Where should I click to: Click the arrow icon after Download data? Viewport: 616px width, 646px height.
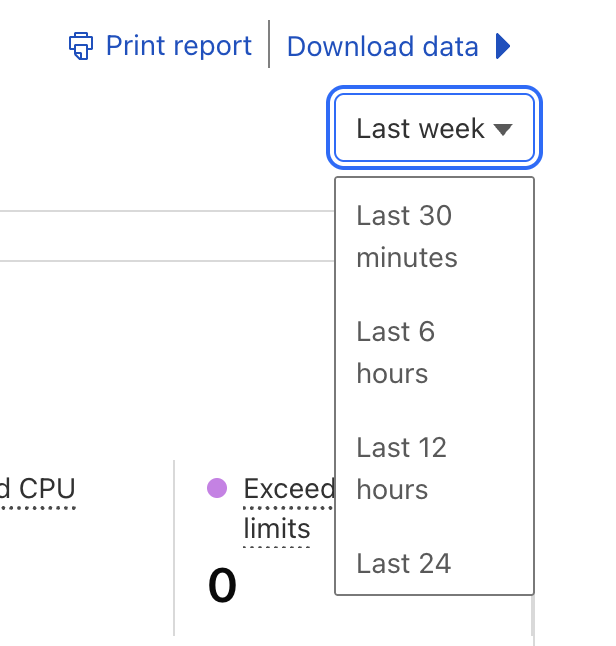(503, 46)
